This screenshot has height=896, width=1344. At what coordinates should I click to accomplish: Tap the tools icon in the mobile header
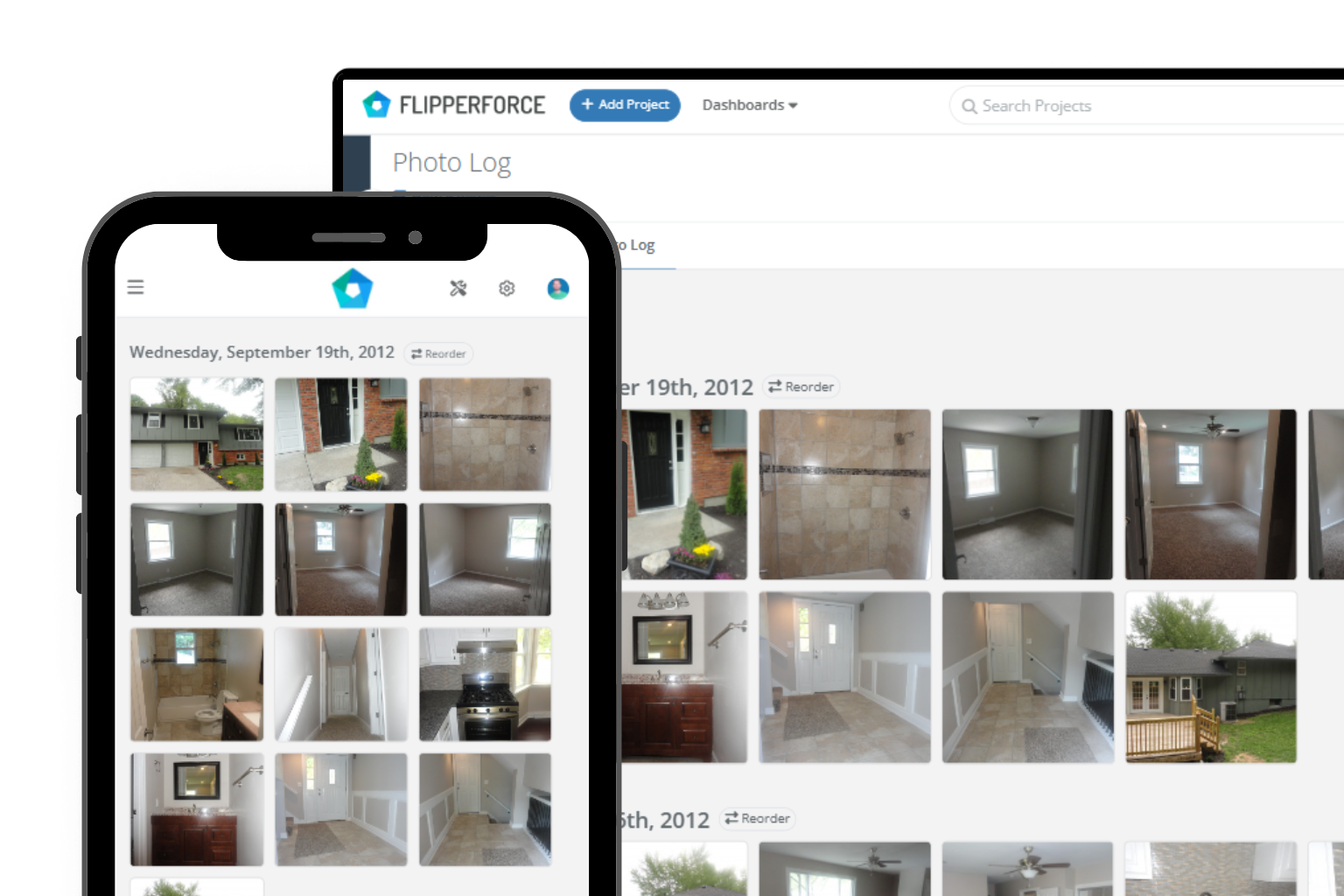(x=458, y=288)
